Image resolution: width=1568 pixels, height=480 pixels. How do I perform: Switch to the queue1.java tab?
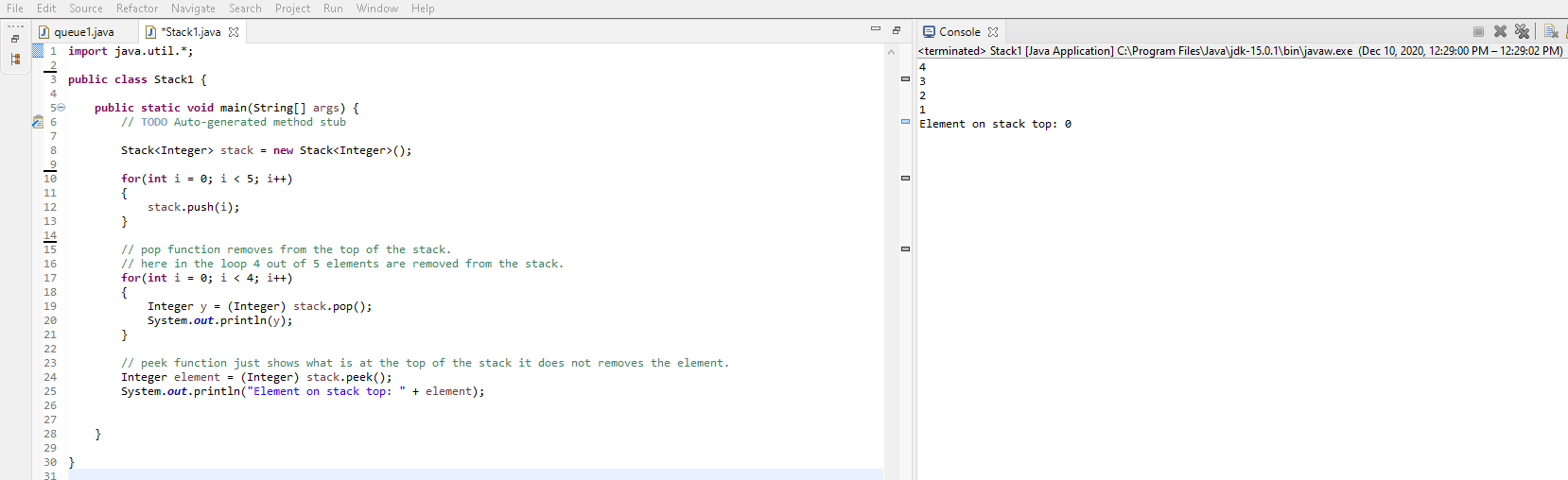84,32
